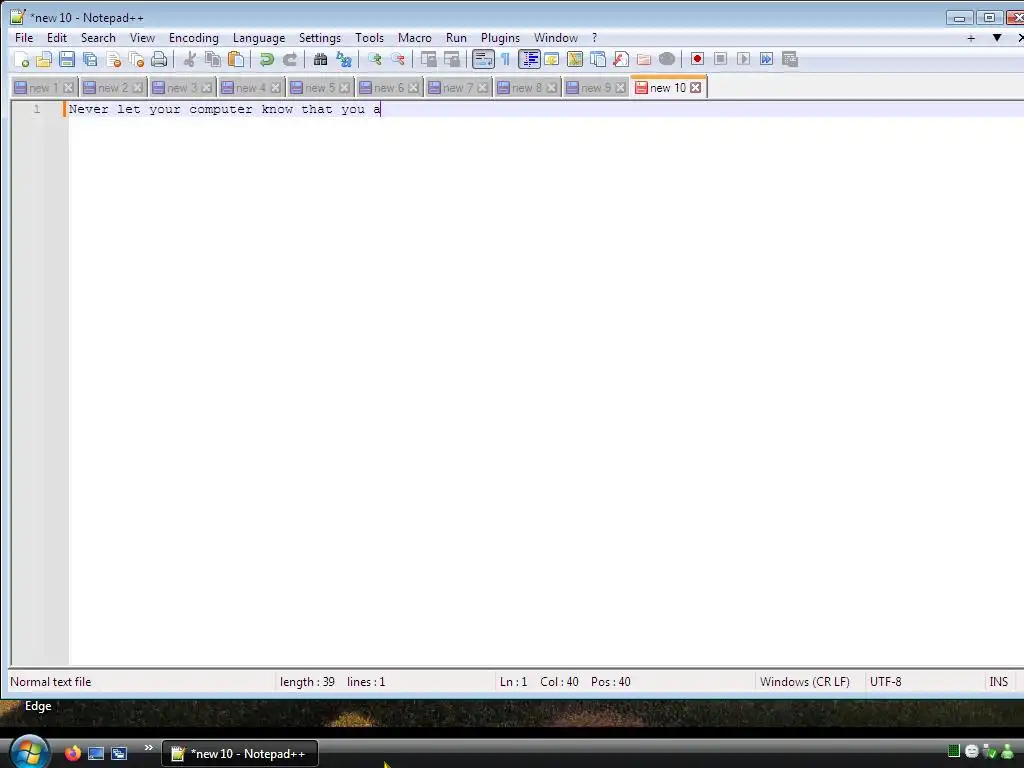The height and width of the screenshot is (768, 1024).
Task: Click the Cut scissors icon
Action: 189,59
